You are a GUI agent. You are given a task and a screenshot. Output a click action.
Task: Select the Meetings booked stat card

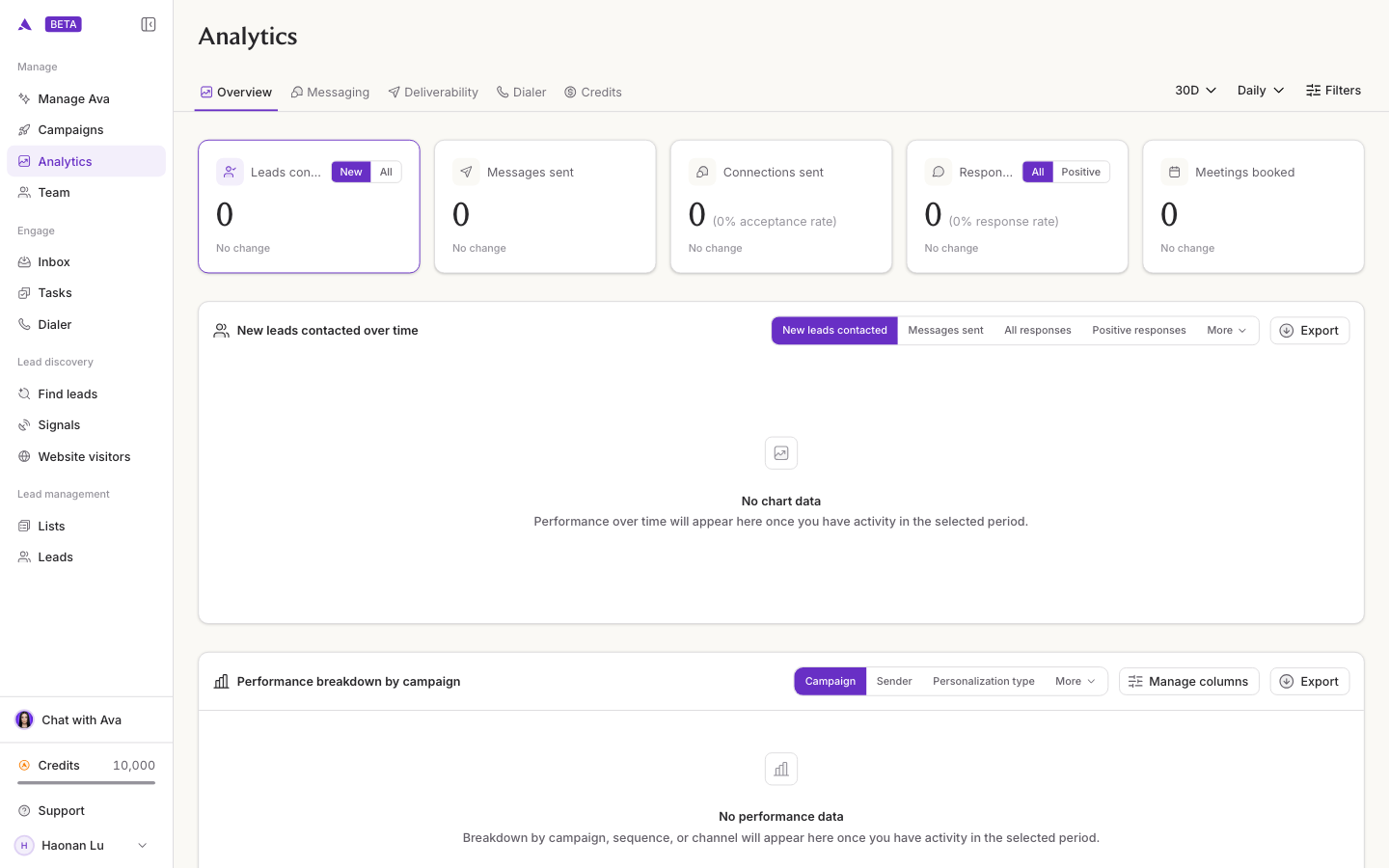[x=1253, y=206]
